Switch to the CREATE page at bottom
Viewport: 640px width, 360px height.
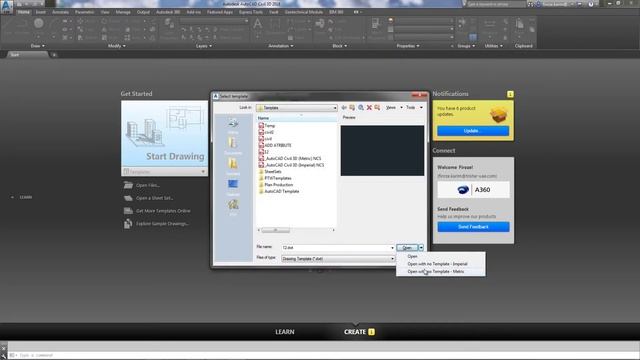(x=355, y=332)
